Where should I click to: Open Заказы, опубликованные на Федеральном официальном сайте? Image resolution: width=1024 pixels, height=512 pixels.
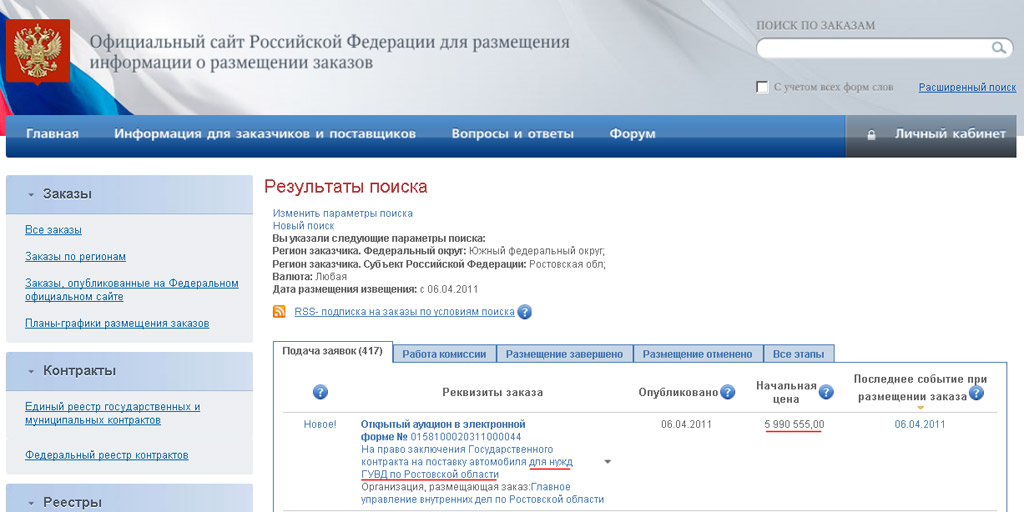coord(132,290)
